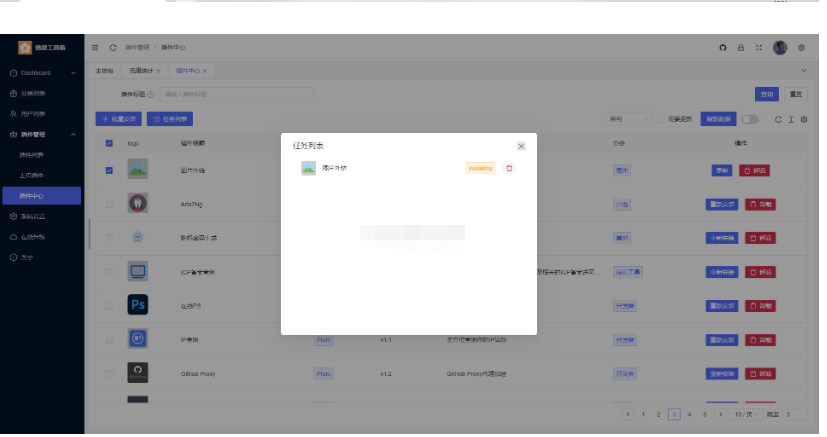Open the 10/页 page size dropdown

click(742, 413)
